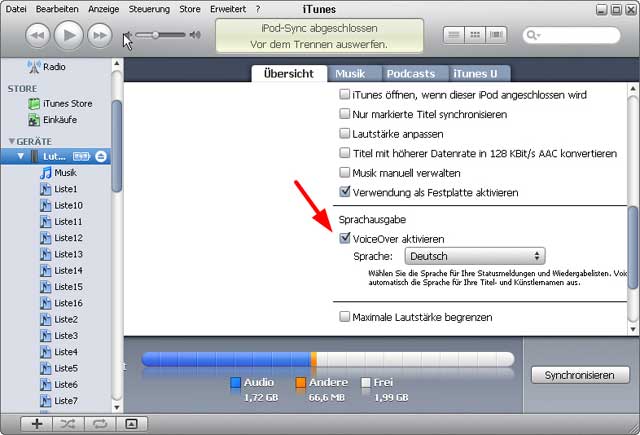Click the Next track fast-forward button
The width and height of the screenshot is (640, 435).
pos(100,36)
